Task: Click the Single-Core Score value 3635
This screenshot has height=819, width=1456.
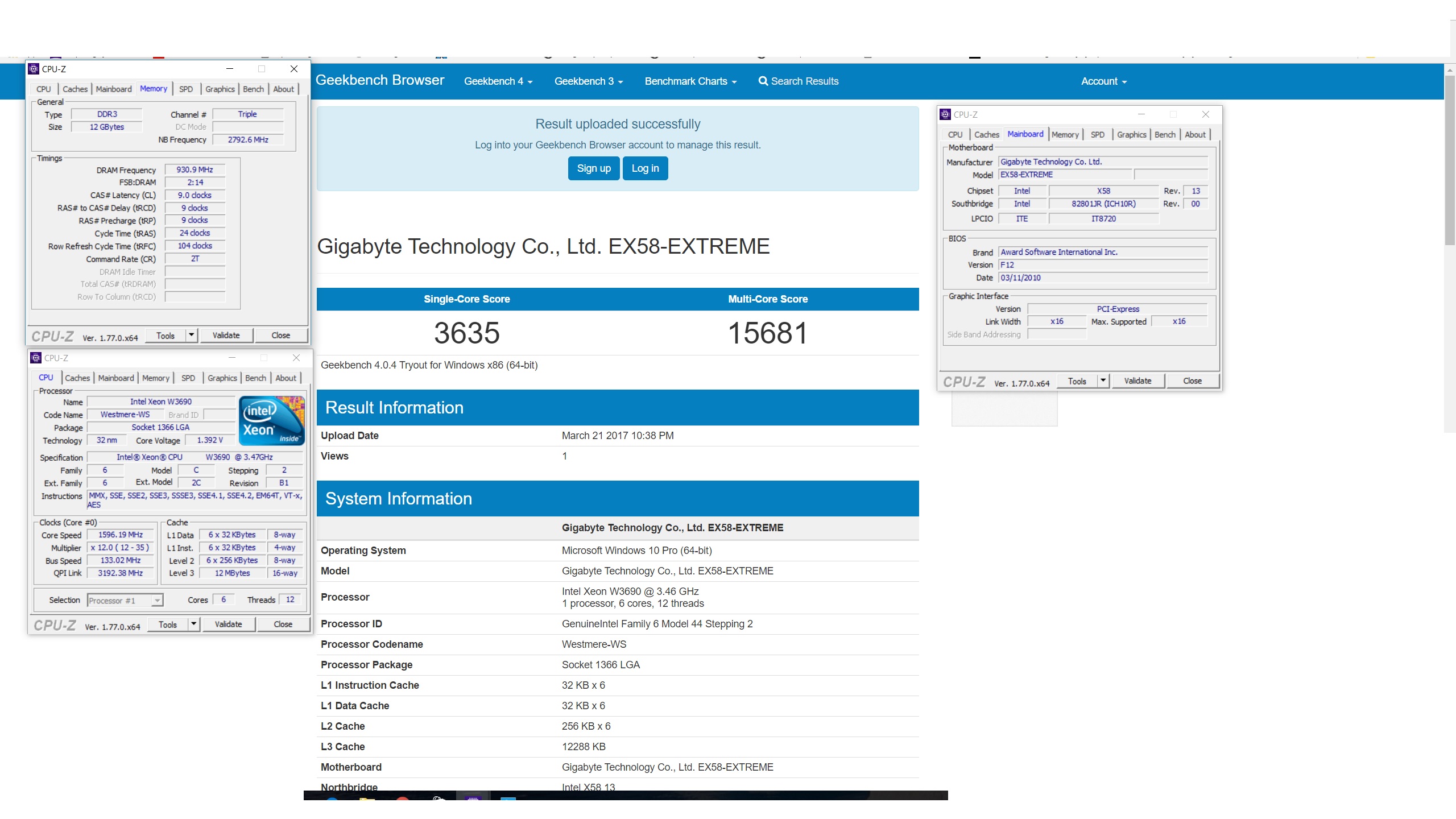Action: [x=467, y=333]
